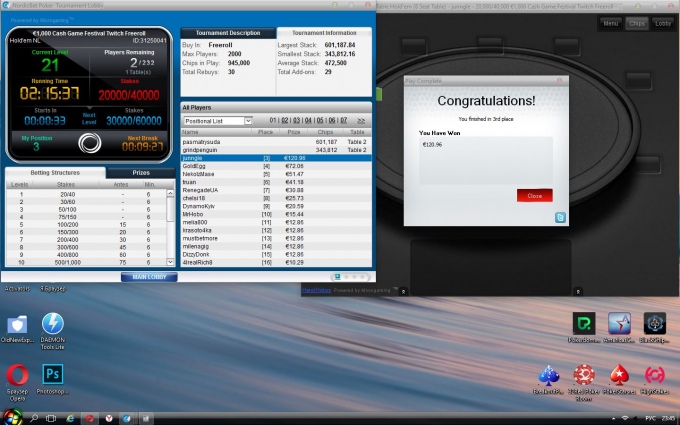Open the green PokerDom desktop icon
This screenshot has width=680, height=425.
click(584, 327)
